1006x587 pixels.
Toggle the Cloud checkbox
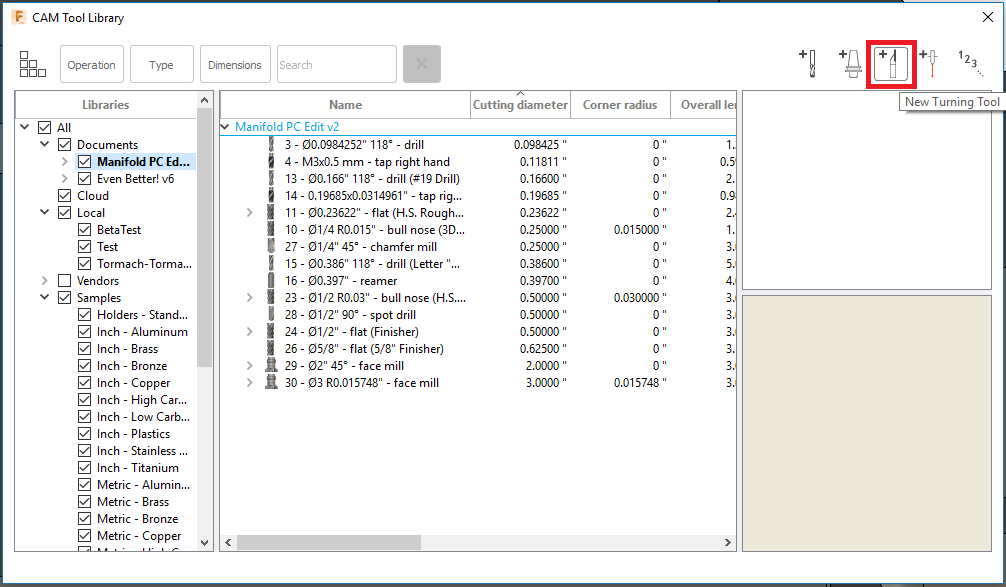point(65,196)
